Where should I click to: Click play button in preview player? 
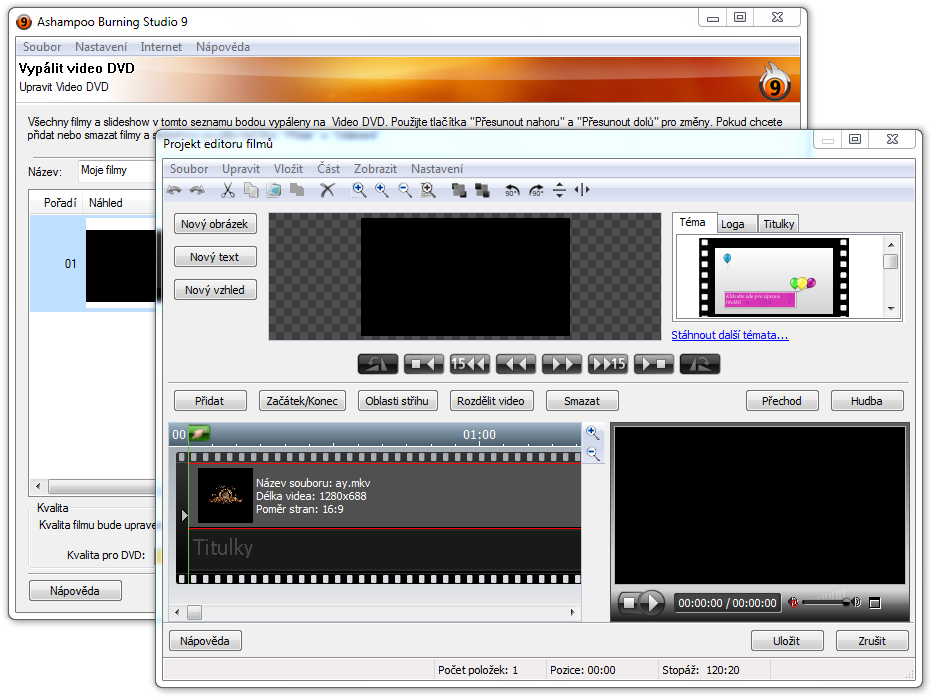click(x=653, y=603)
